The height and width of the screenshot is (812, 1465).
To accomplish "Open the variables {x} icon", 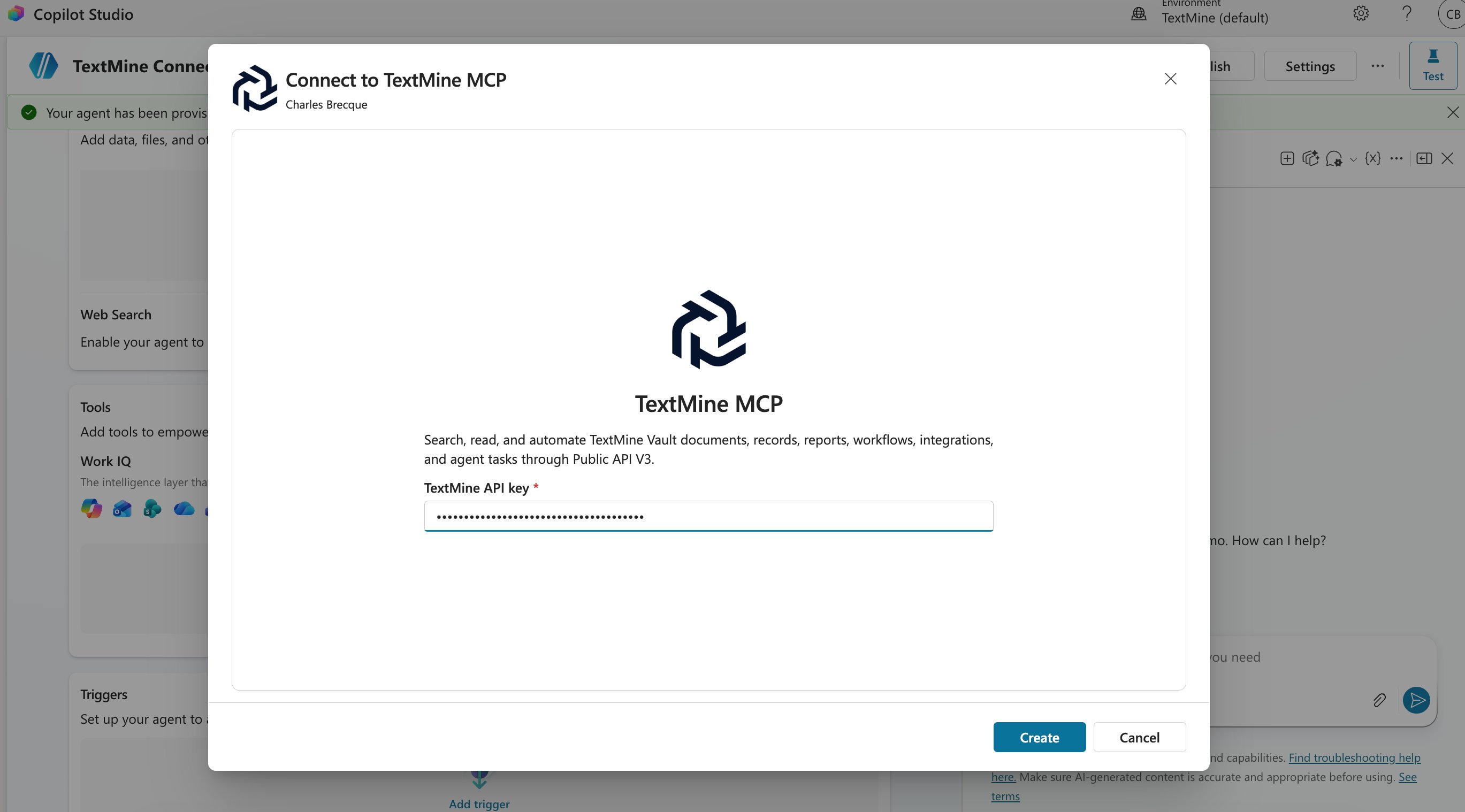I will pos(1372,158).
